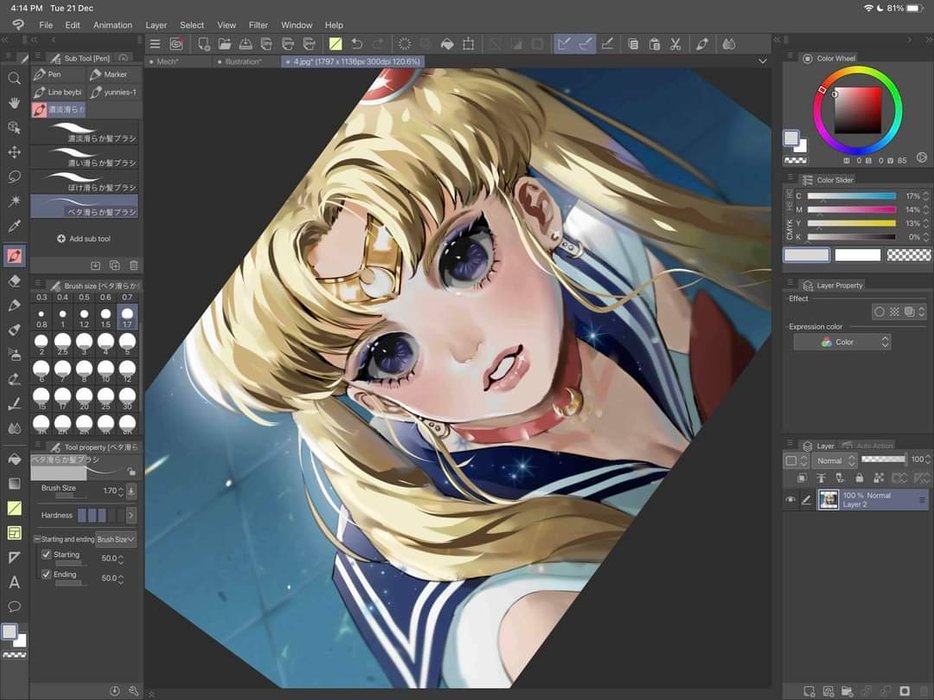The height and width of the screenshot is (700, 934).
Task: Open the Normal blend mode dropdown
Action: (835, 460)
